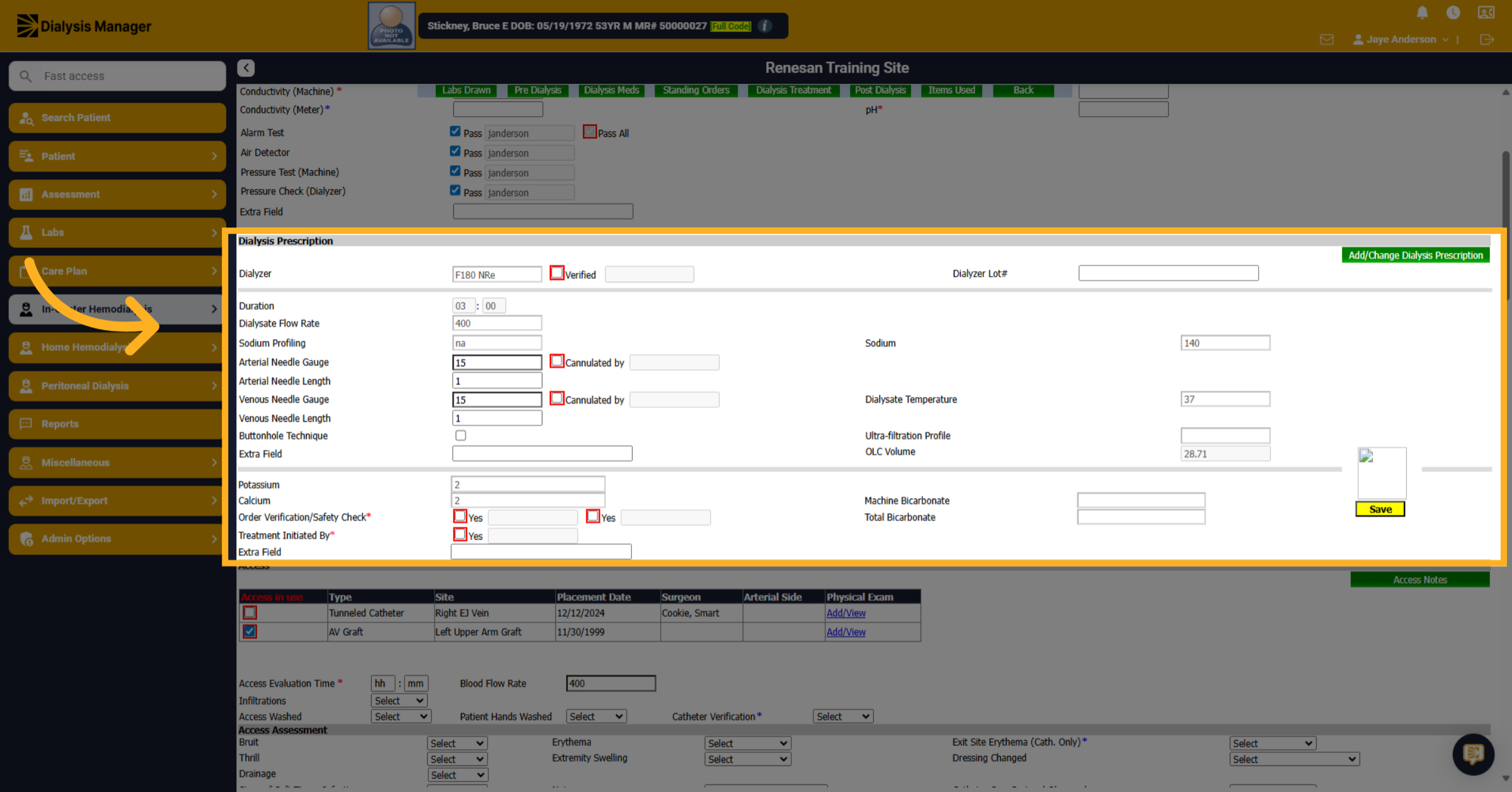The width and height of the screenshot is (1512, 792).
Task: Expand the Patient sidebar menu
Action: click(x=117, y=156)
